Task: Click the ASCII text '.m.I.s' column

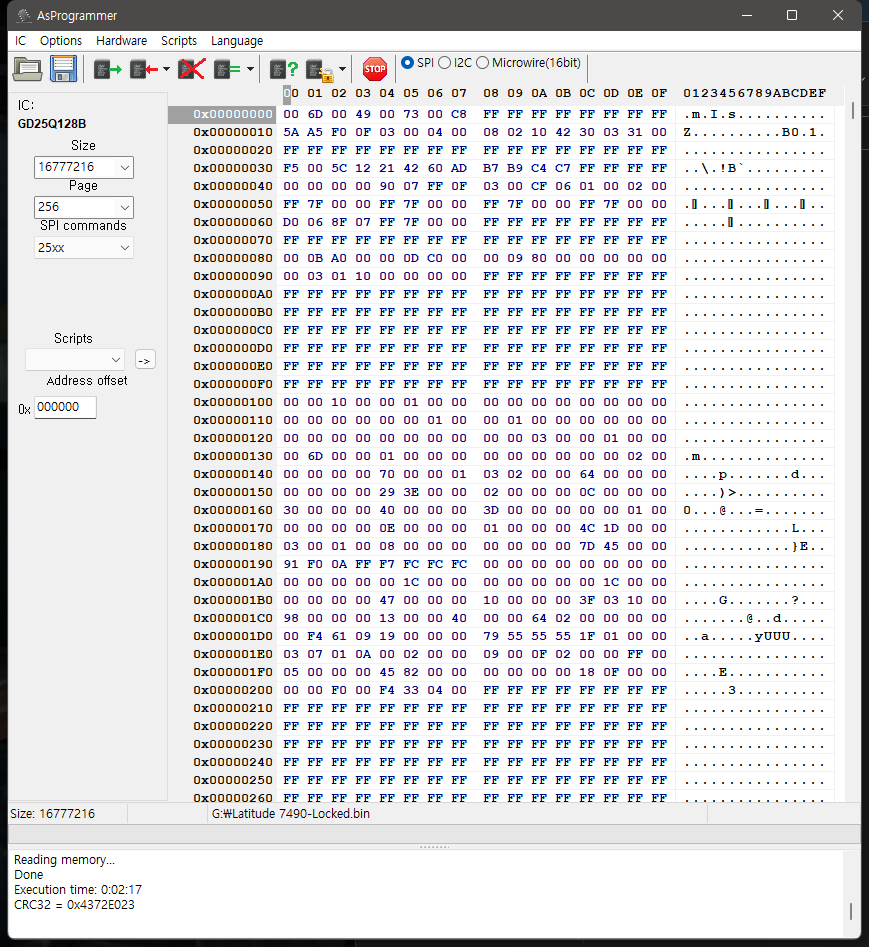Action: [x=710, y=115]
